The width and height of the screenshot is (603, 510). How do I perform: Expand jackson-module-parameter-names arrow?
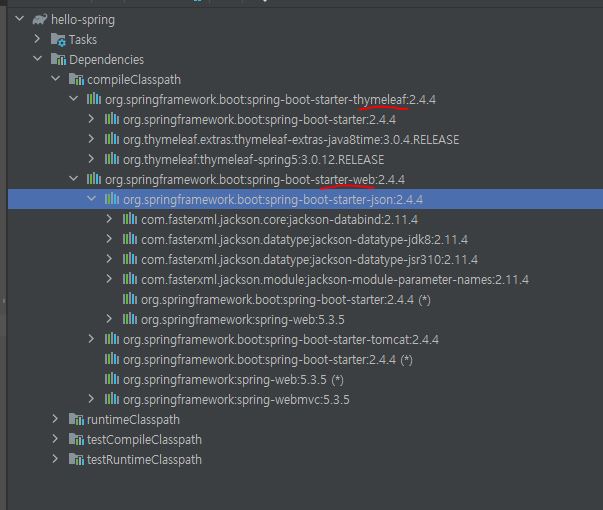coord(109,279)
